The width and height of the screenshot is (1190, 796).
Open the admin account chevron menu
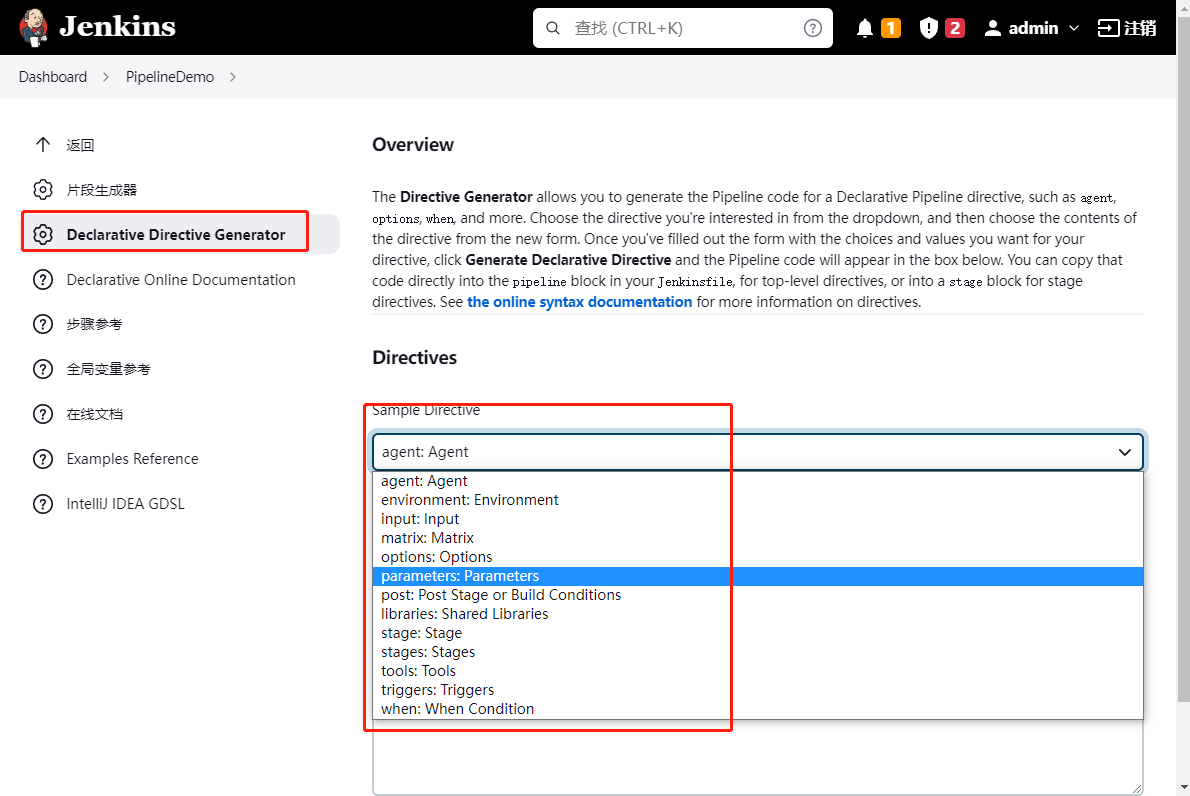coord(1074,27)
